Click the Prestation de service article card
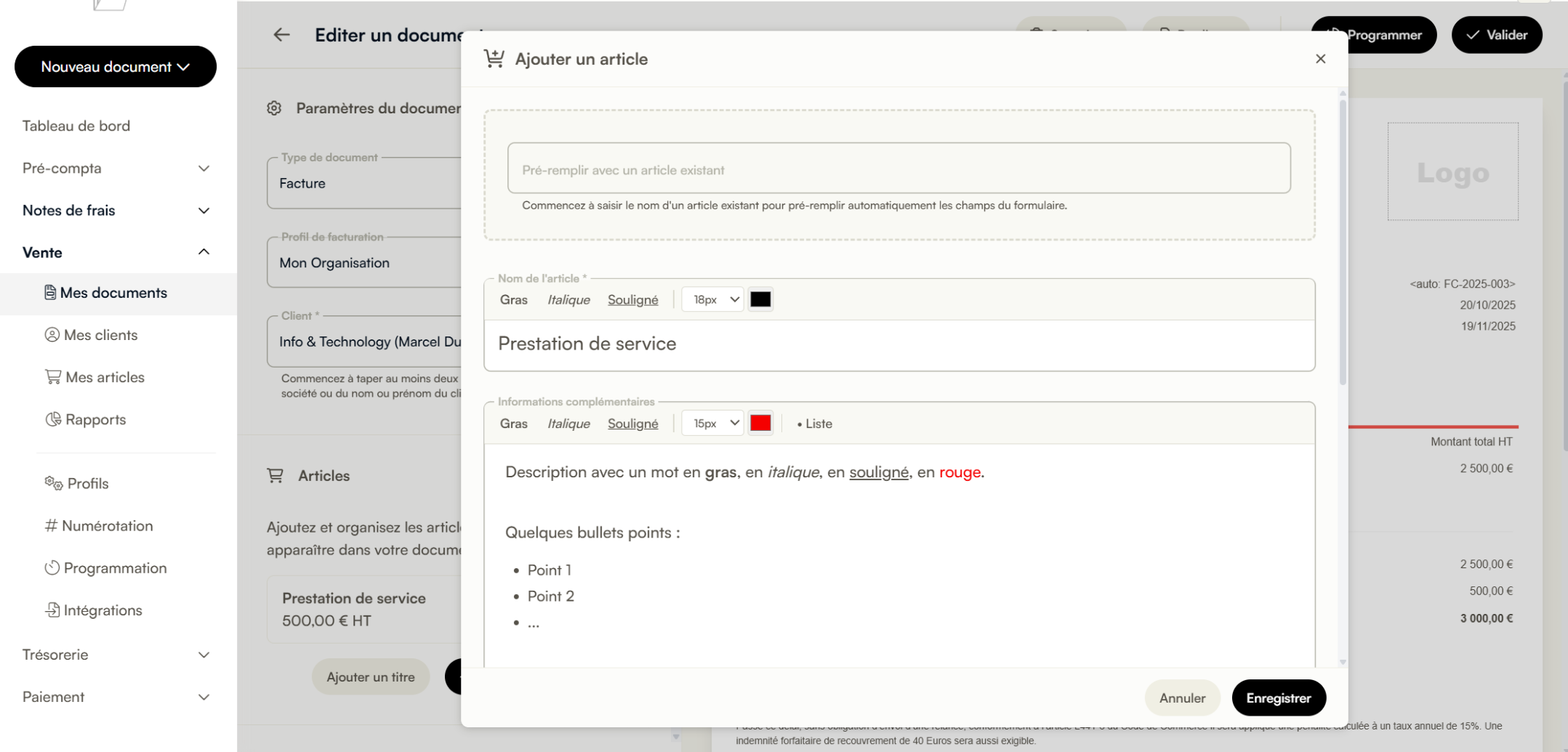Viewport: 1568px width, 752px height. 364,609
